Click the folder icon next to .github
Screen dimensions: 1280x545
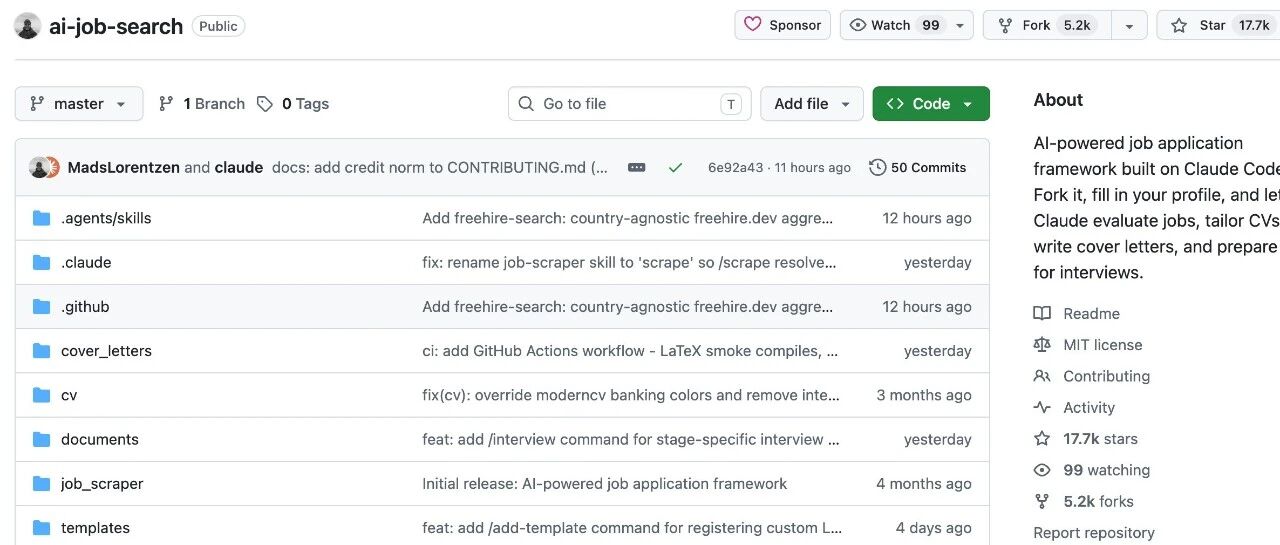point(41,306)
